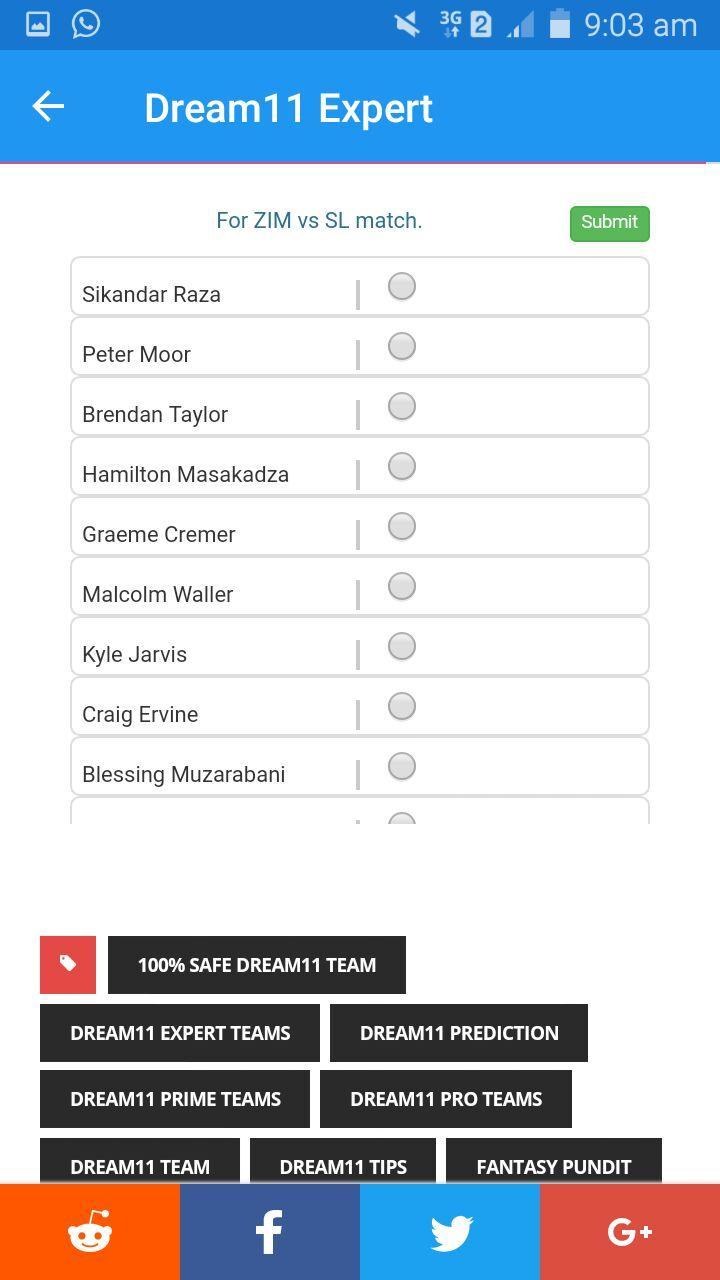Open the WhatsApp notification icon

[x=86, y=23]
